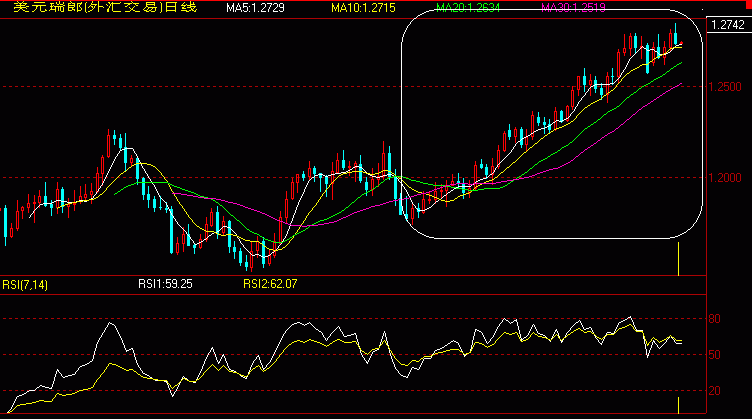Click the RSI 20 level label
This screenshot has width=752, height=419.
coord(714,391)
